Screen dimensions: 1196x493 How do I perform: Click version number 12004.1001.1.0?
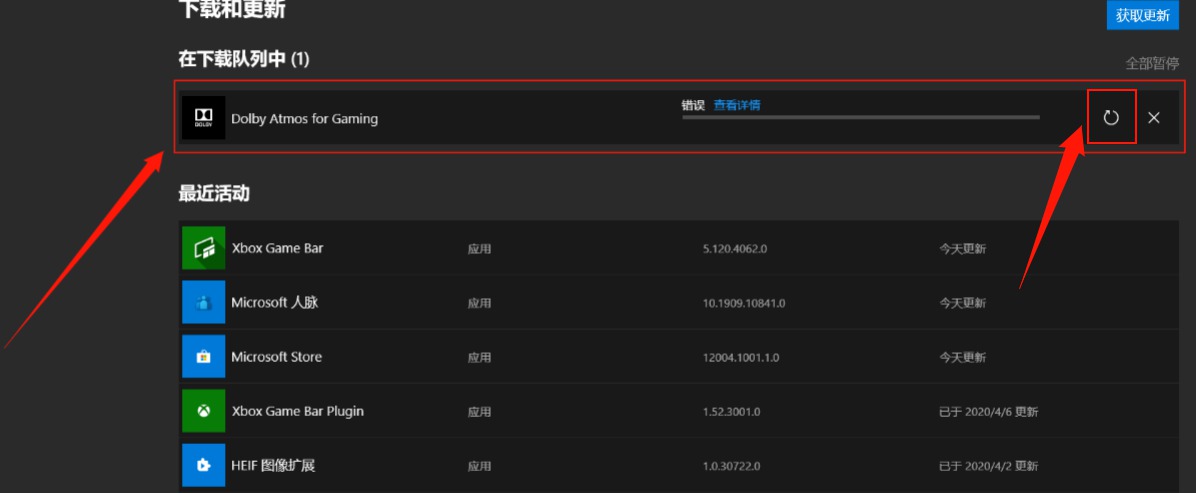[x=741, y=357]
